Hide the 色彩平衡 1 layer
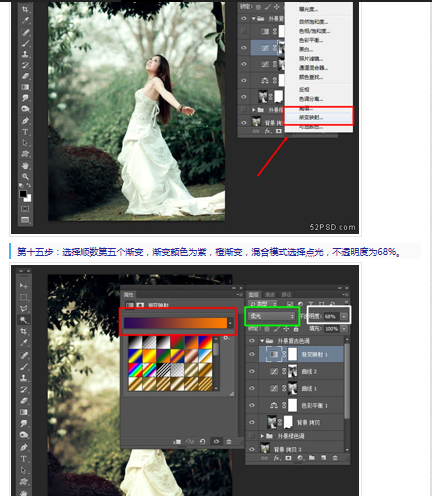Screen dimensions: 432x496 coord(252,405)
